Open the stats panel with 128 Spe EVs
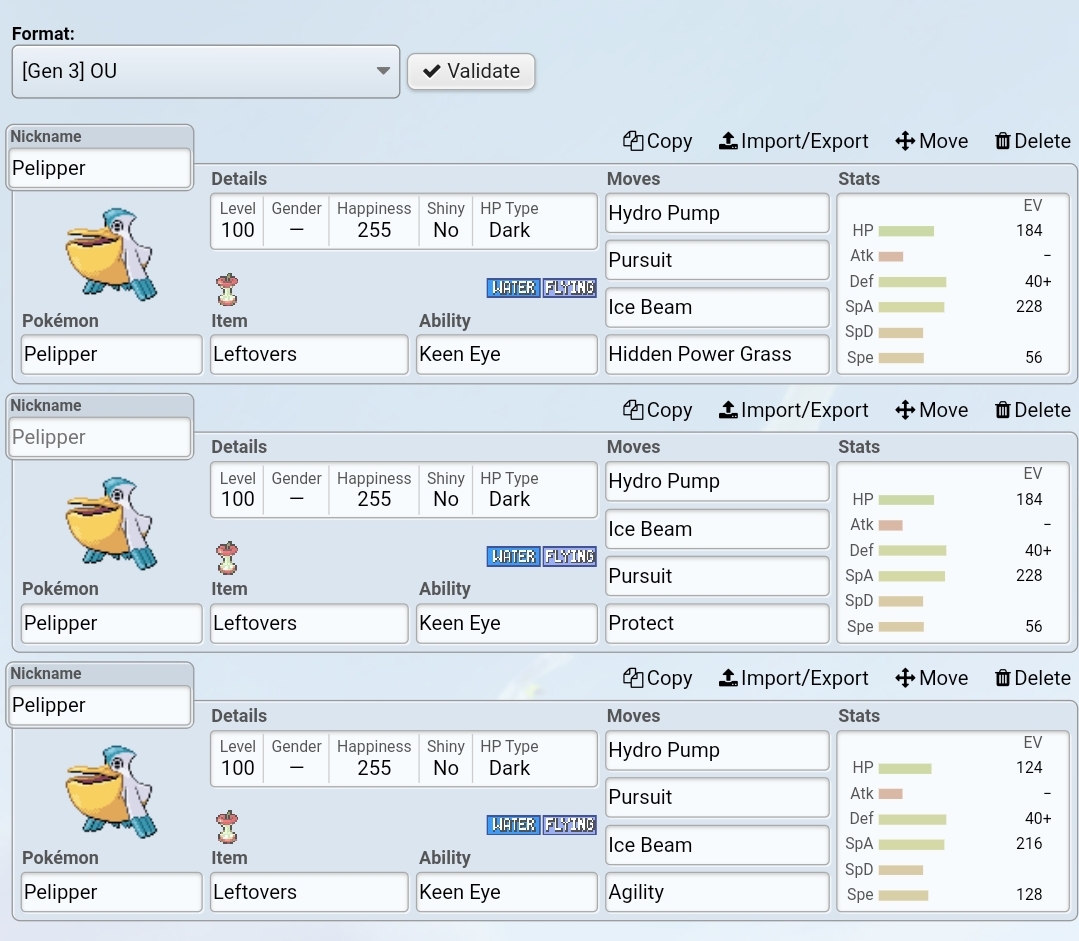The height and width of the screenshot is (941, 1079). coord(953,821)
